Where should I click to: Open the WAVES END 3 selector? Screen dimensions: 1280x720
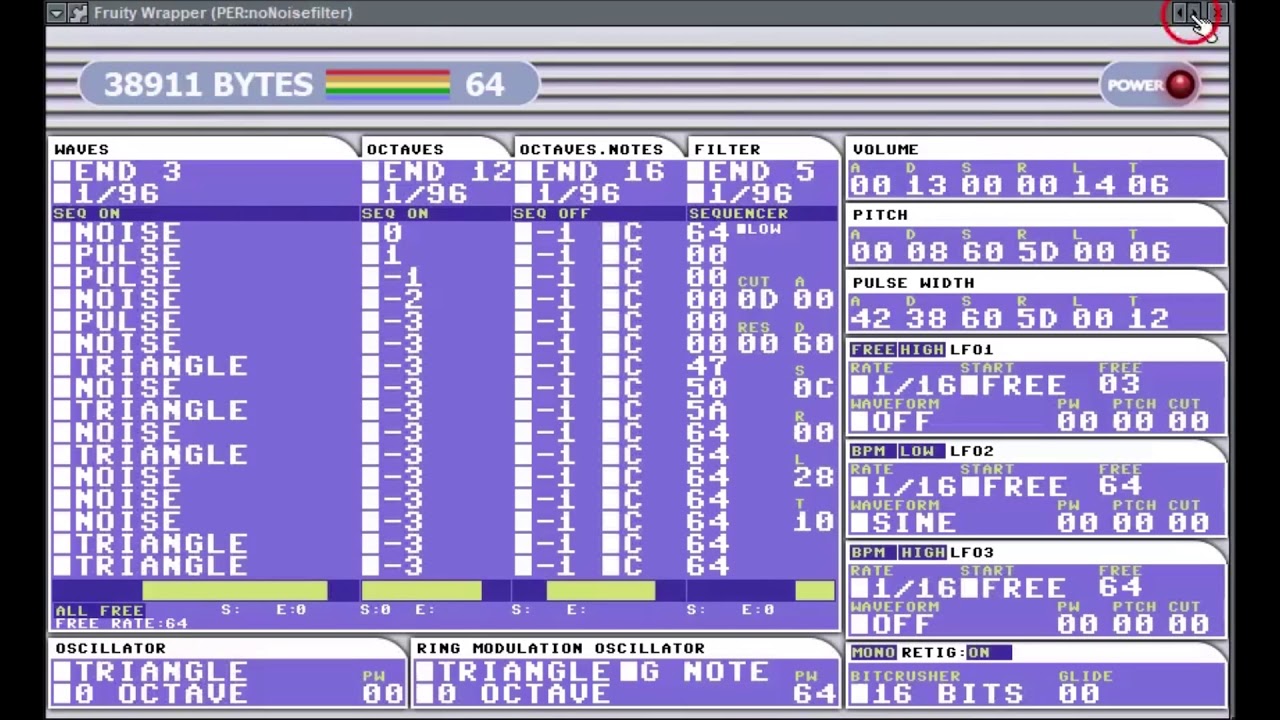[x=118, y=172]
